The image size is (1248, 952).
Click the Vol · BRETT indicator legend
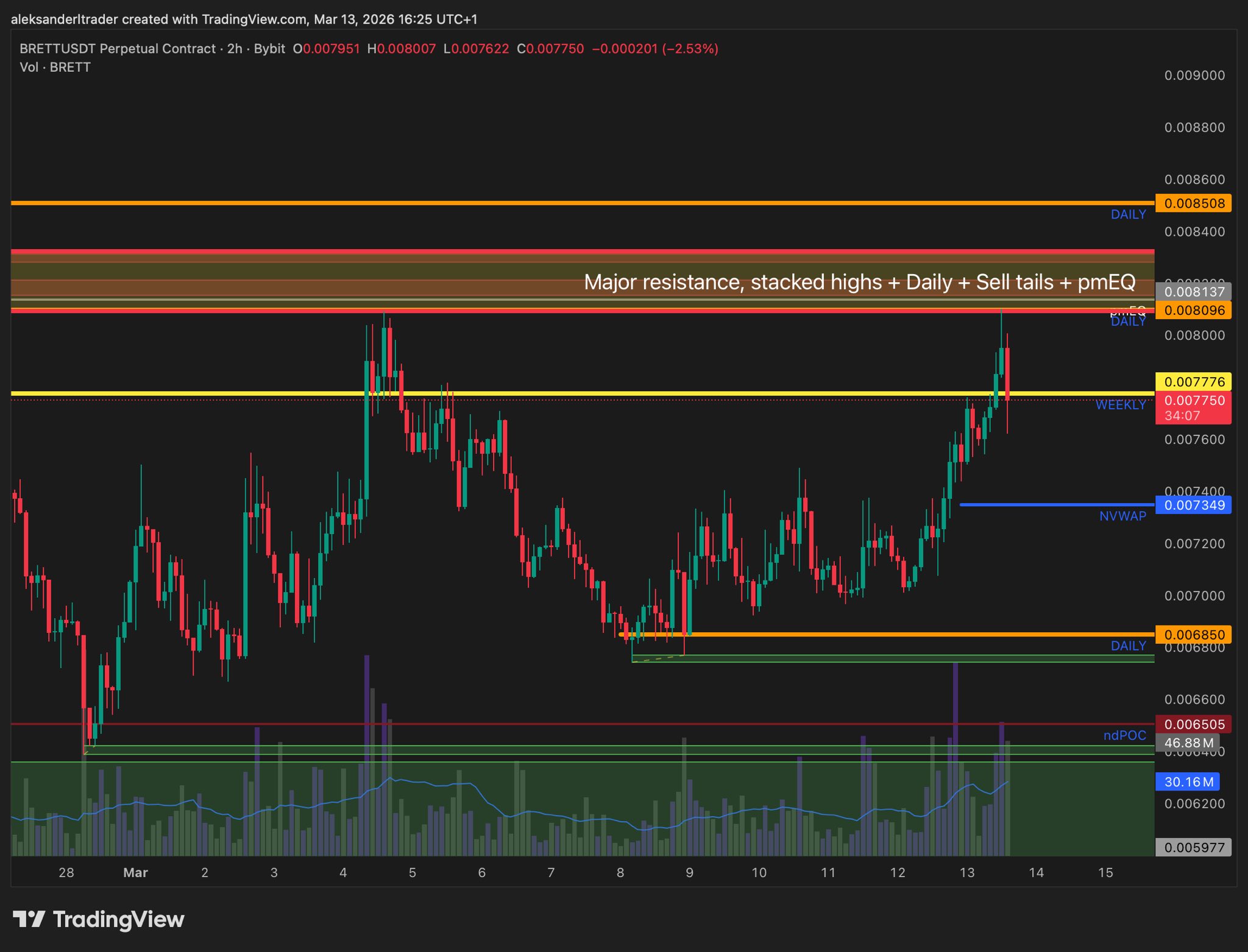pos(55,67)
